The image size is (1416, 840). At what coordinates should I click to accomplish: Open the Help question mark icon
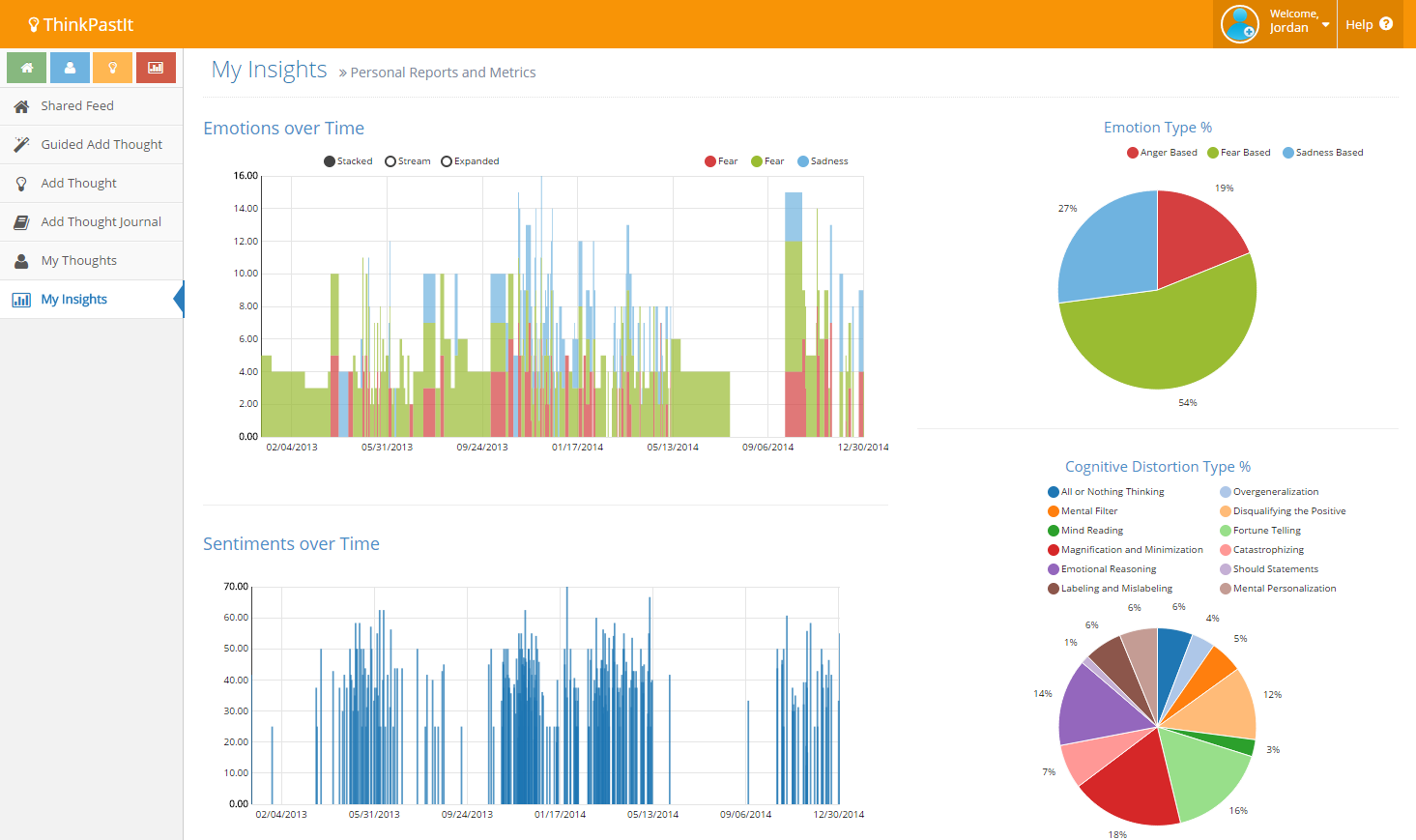(1386, 24)
